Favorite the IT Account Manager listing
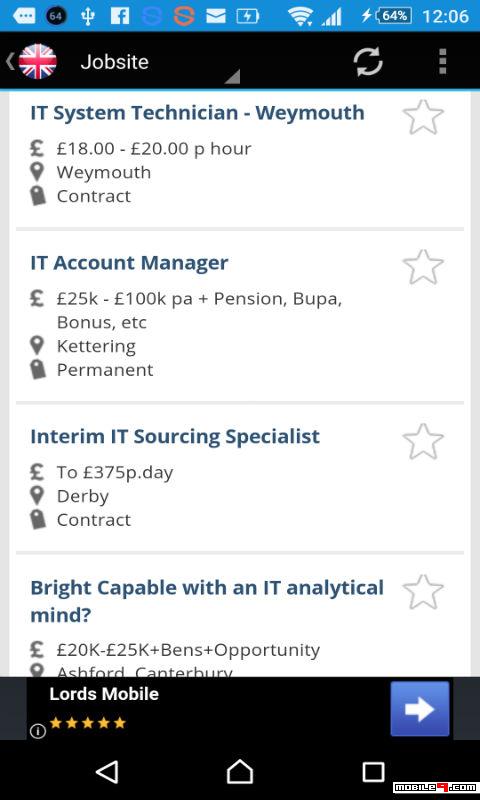Viewport: 480px width, 800px height. pyautogui.click(x=423, y=267)
